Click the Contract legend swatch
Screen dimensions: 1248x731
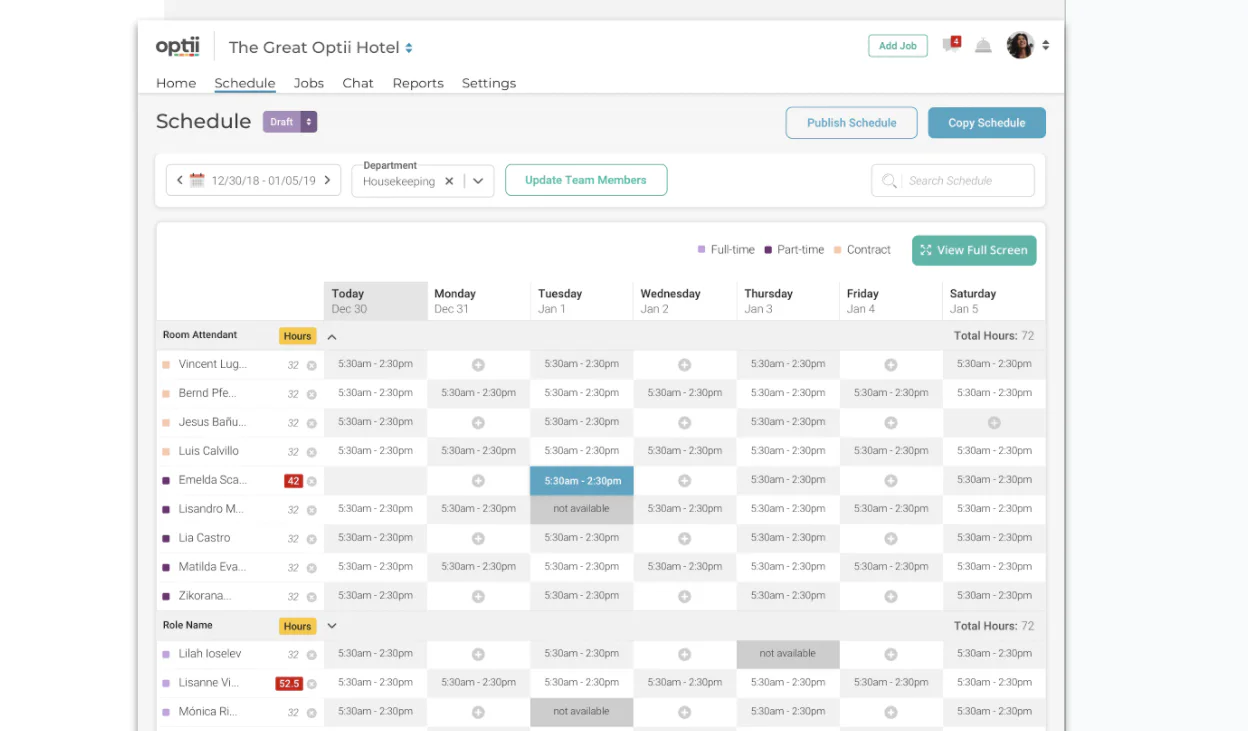click(x=838, y=250)
